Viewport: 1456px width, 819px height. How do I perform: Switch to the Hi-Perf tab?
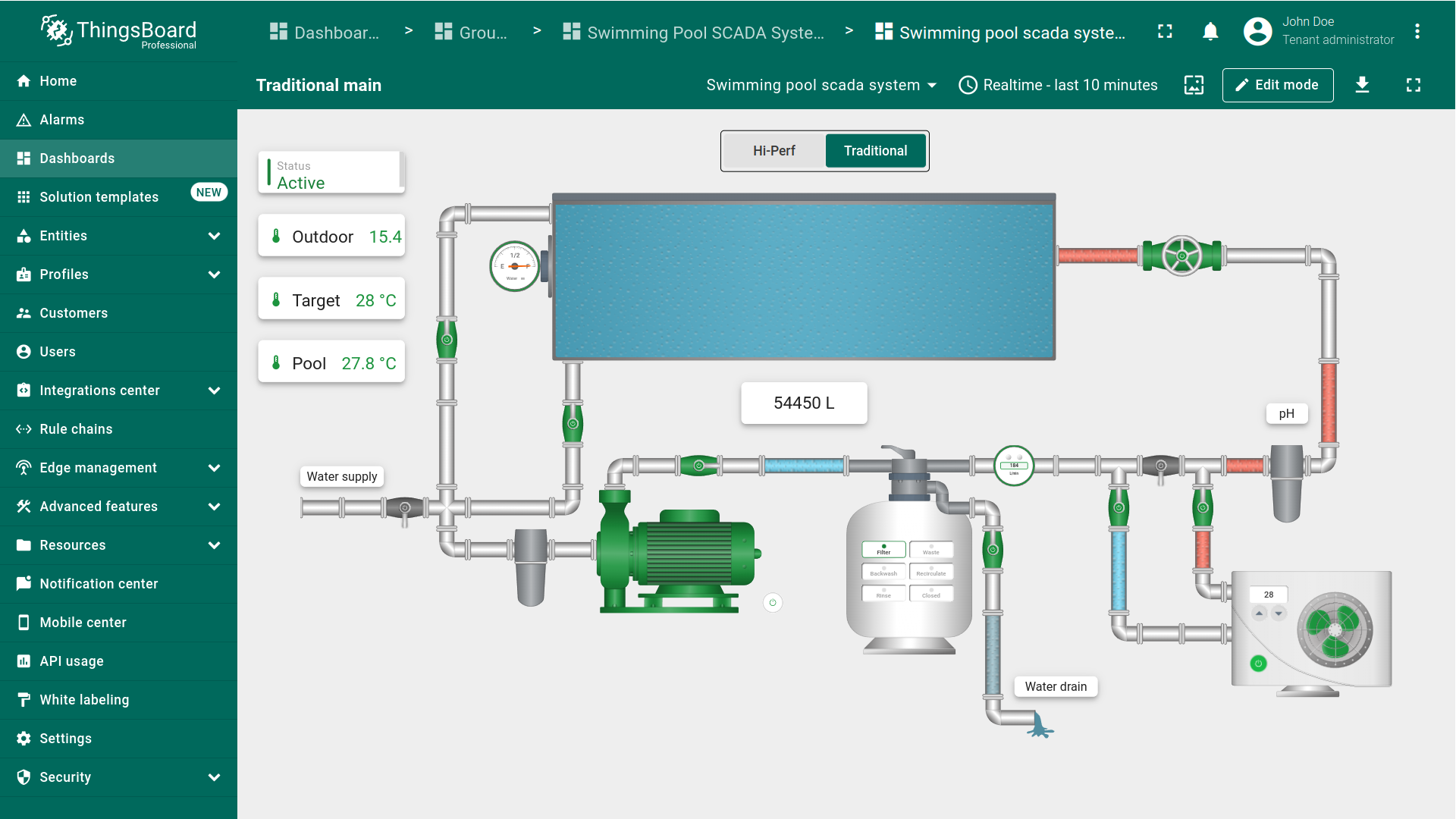pos(773,151)
